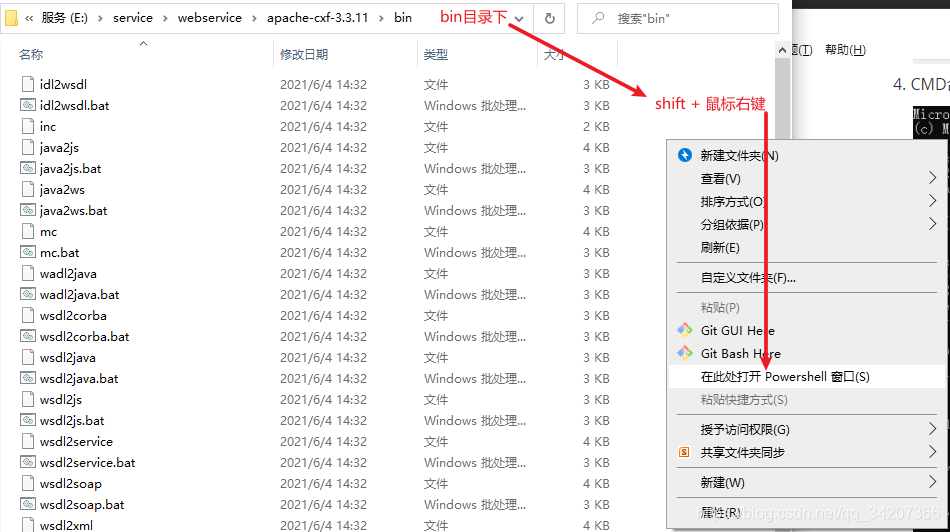
Task: Click the 2 KB size of inc
Action: coord(596,127)
